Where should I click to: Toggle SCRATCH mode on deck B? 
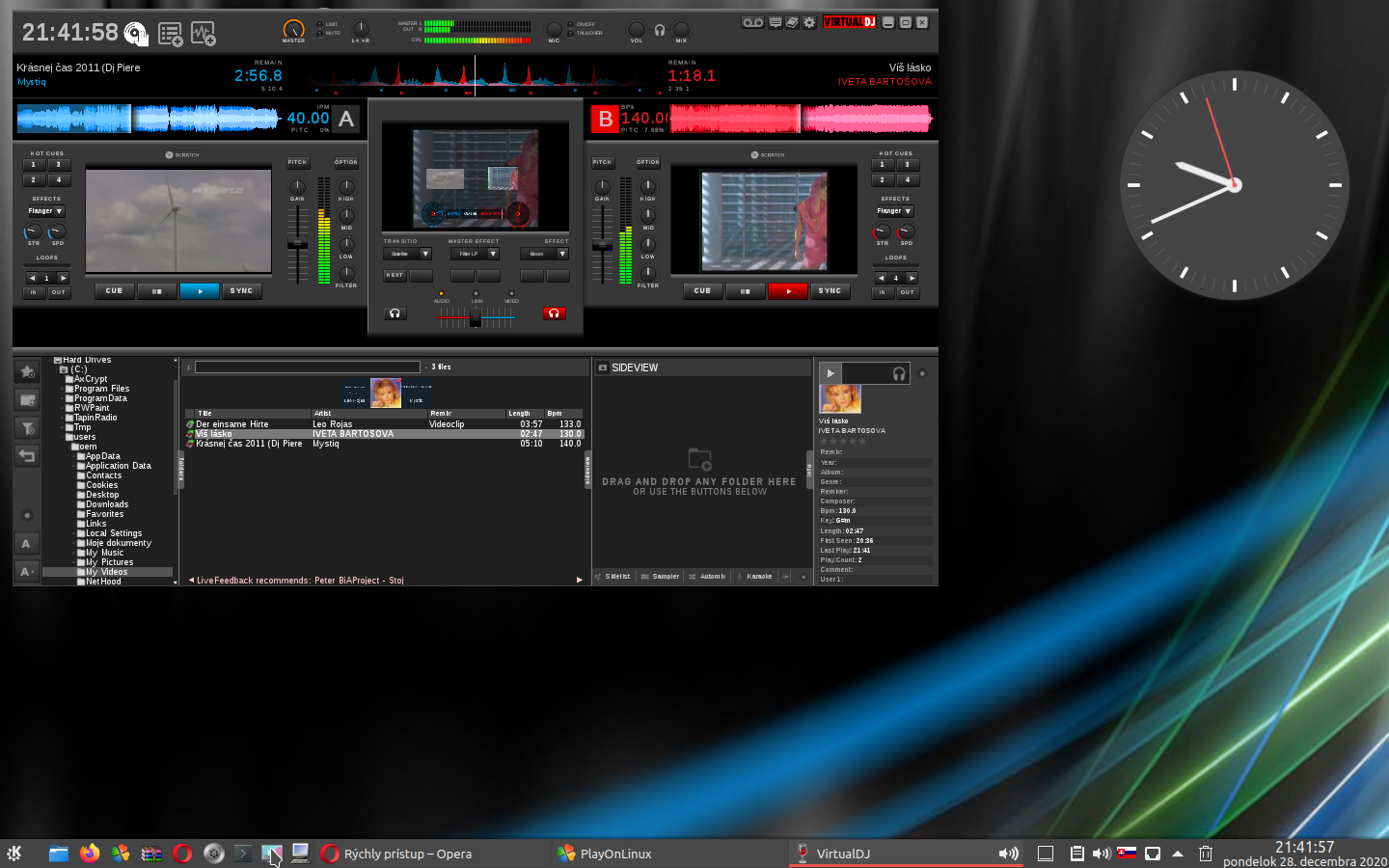(768, 154)
